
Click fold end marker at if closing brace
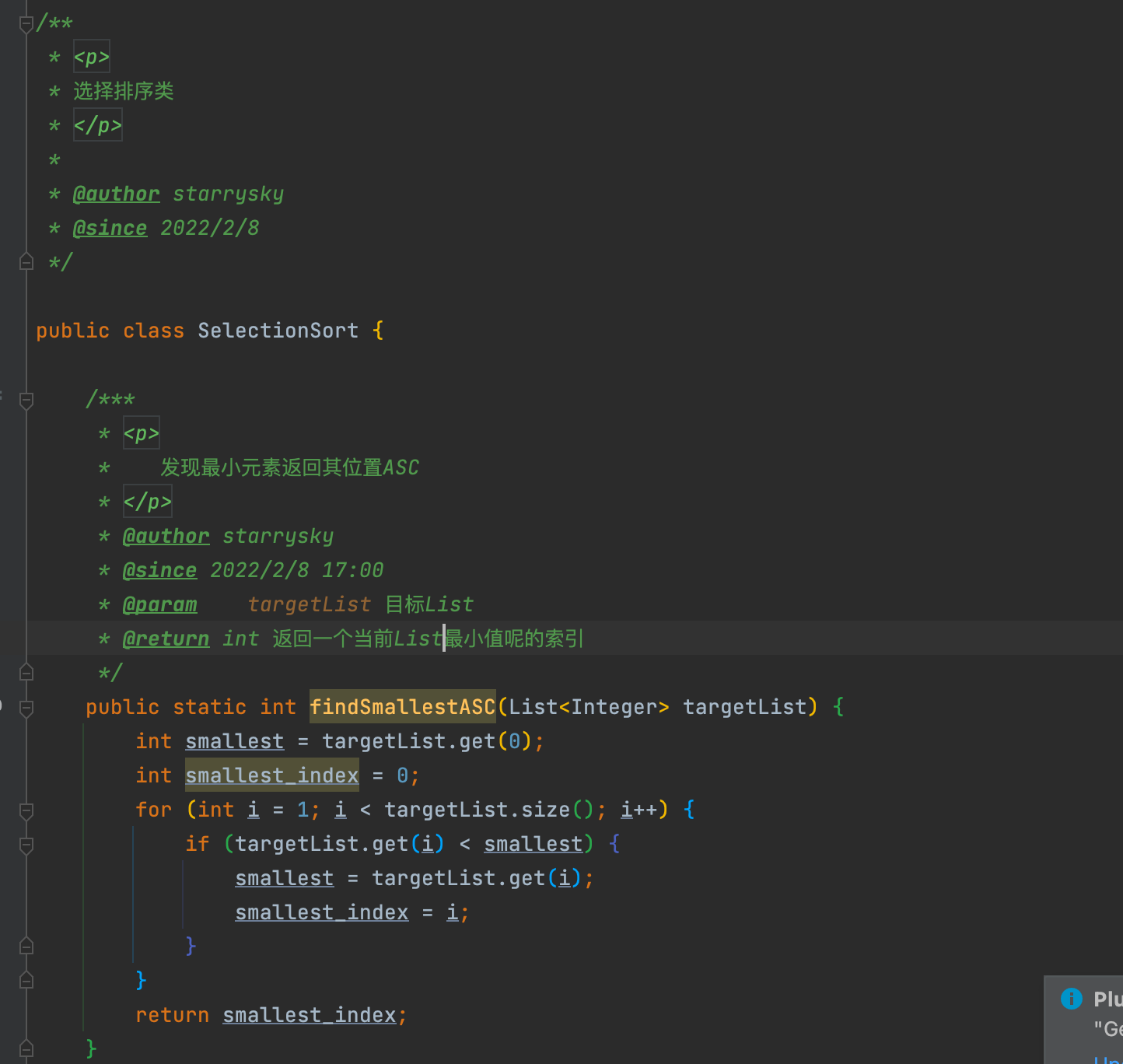(26, 946)
